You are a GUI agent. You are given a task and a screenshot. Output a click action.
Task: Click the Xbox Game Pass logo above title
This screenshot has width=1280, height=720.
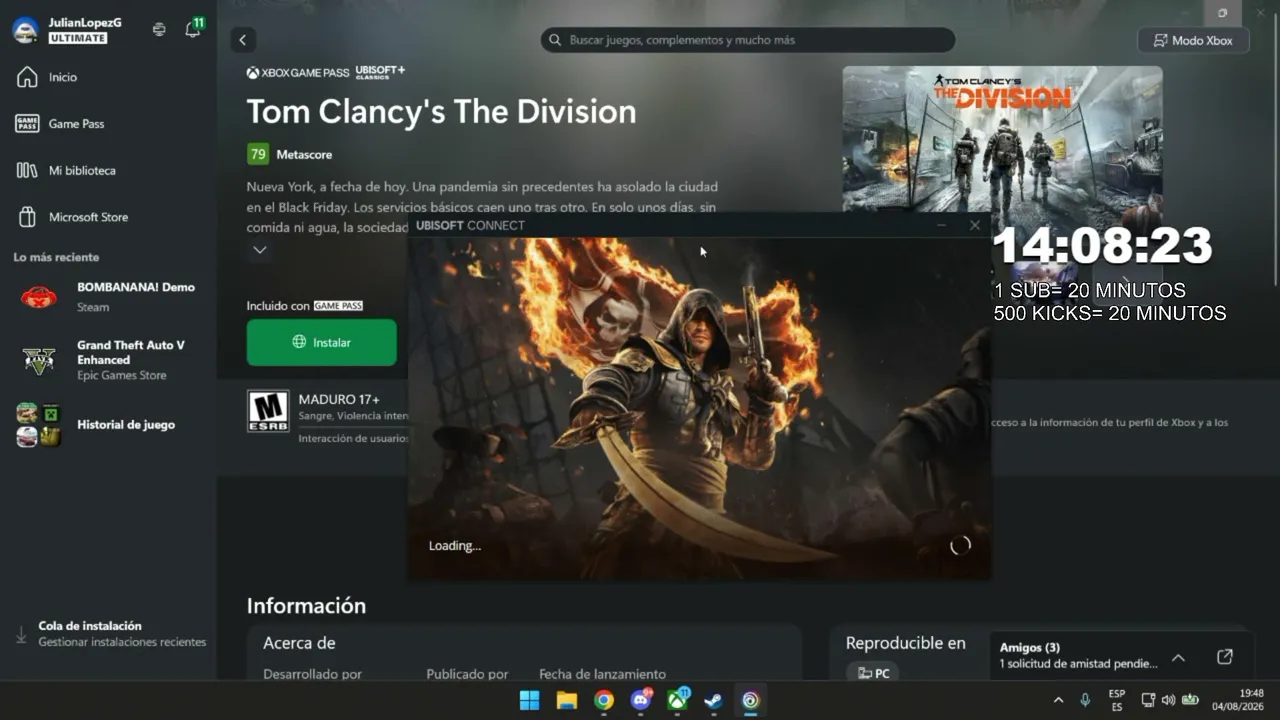pyautogui.click(x=298, y=73)
